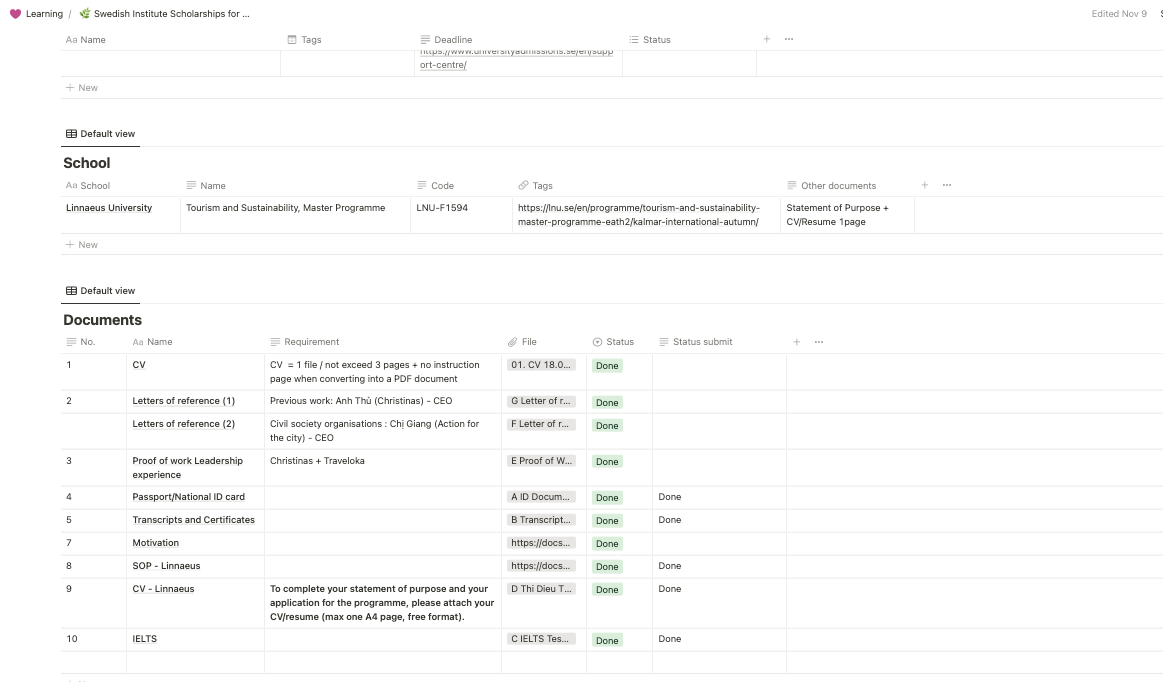The height and width of the screenshot is (682, 1163).
Task: Open the Linnaeus University programme URL
Action: point(638,215)
